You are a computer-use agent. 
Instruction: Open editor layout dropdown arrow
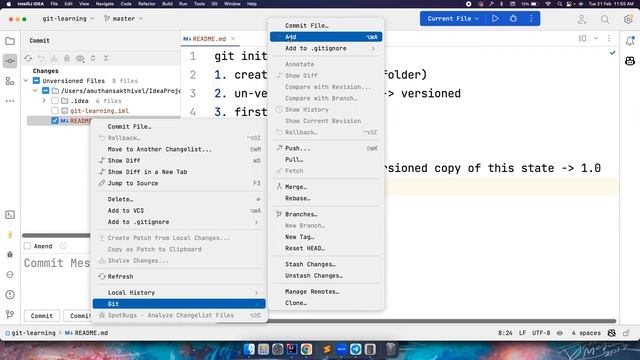[596, 38]
